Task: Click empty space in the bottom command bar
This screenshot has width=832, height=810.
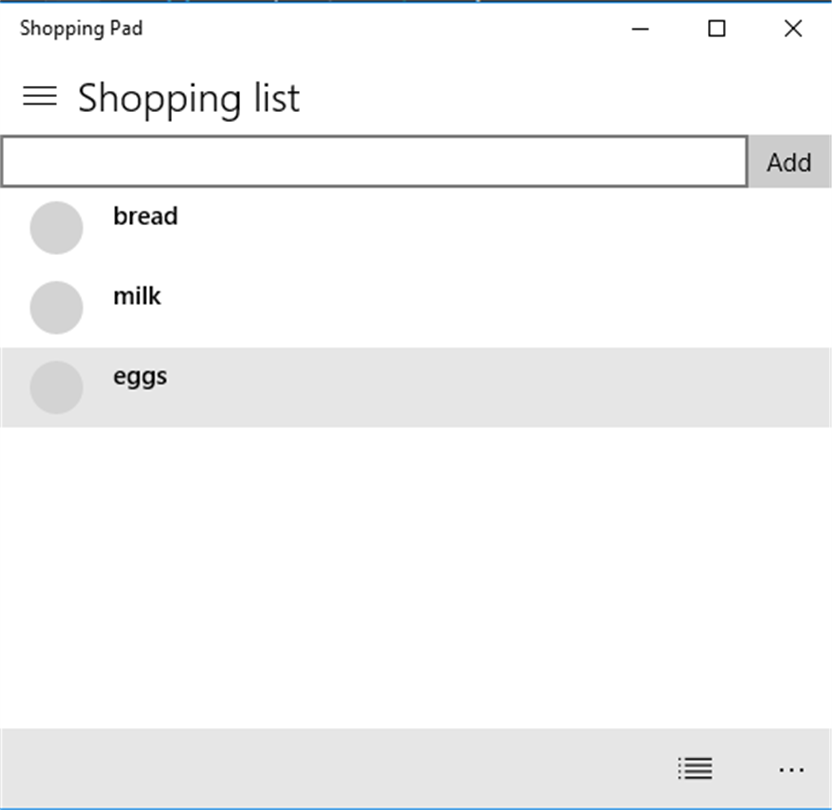Action: pos(330,768)
